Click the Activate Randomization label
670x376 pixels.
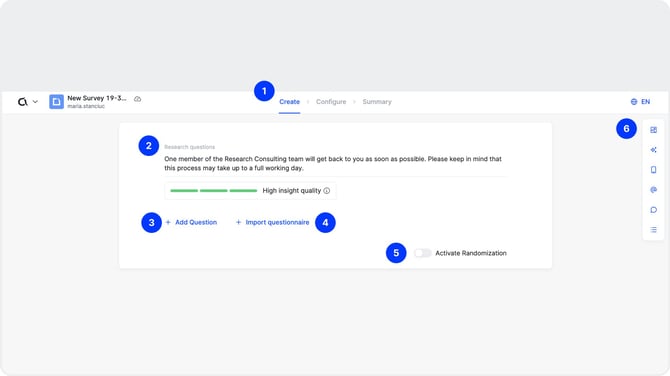[471, 253]
